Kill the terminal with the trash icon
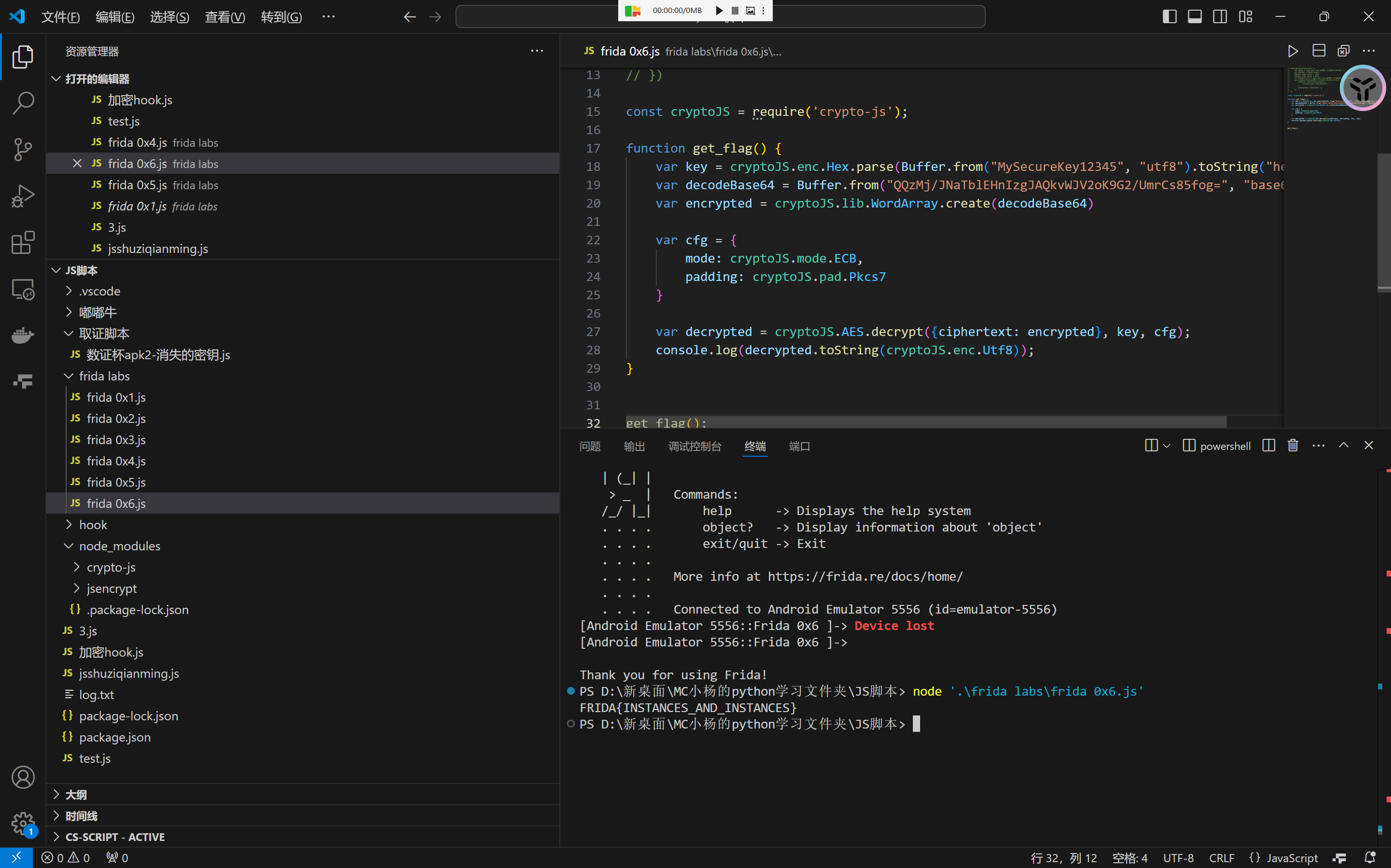 1293,446
